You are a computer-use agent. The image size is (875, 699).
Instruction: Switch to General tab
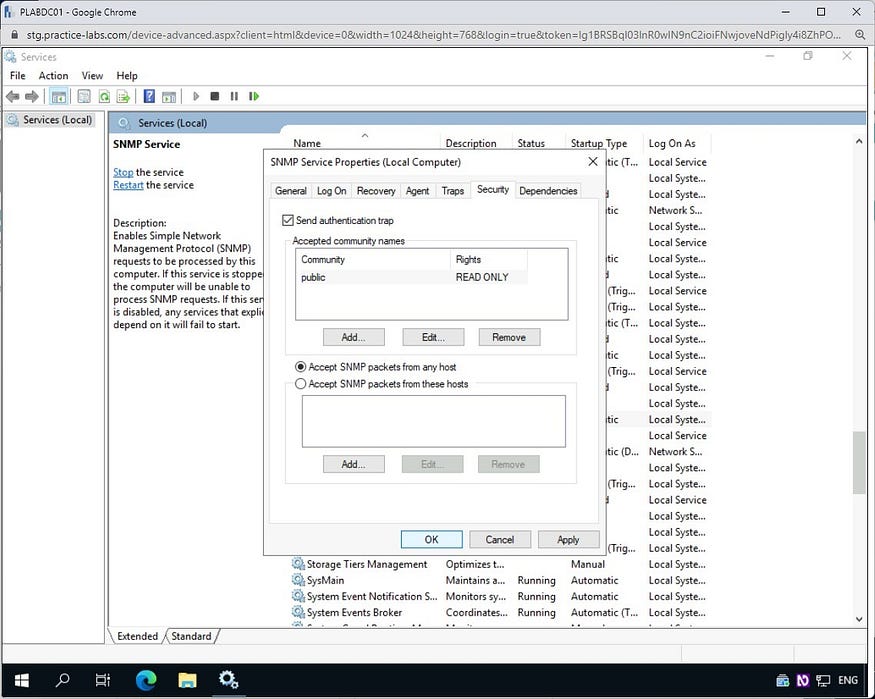click(291, 191)
